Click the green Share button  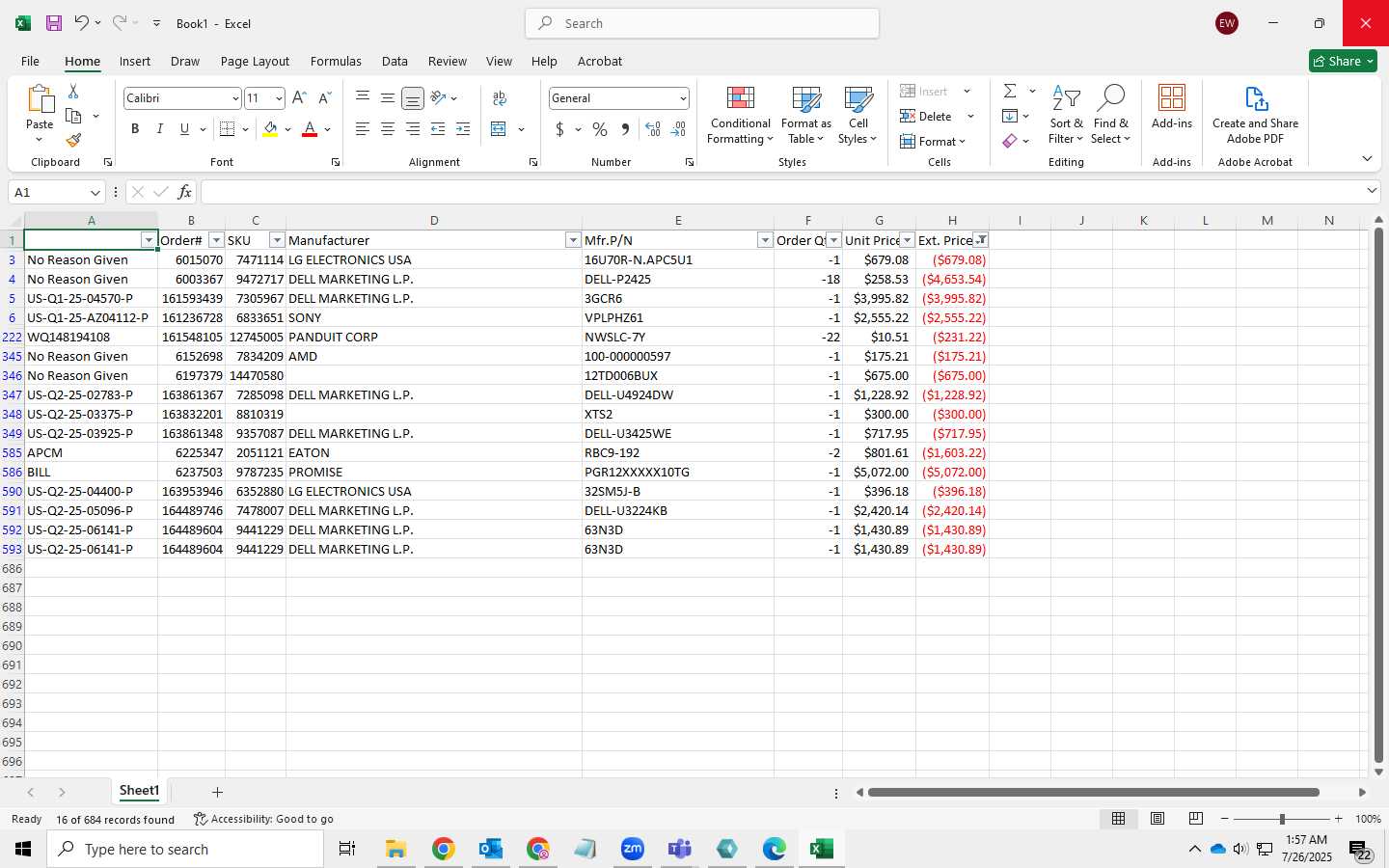coord(1343,61)
